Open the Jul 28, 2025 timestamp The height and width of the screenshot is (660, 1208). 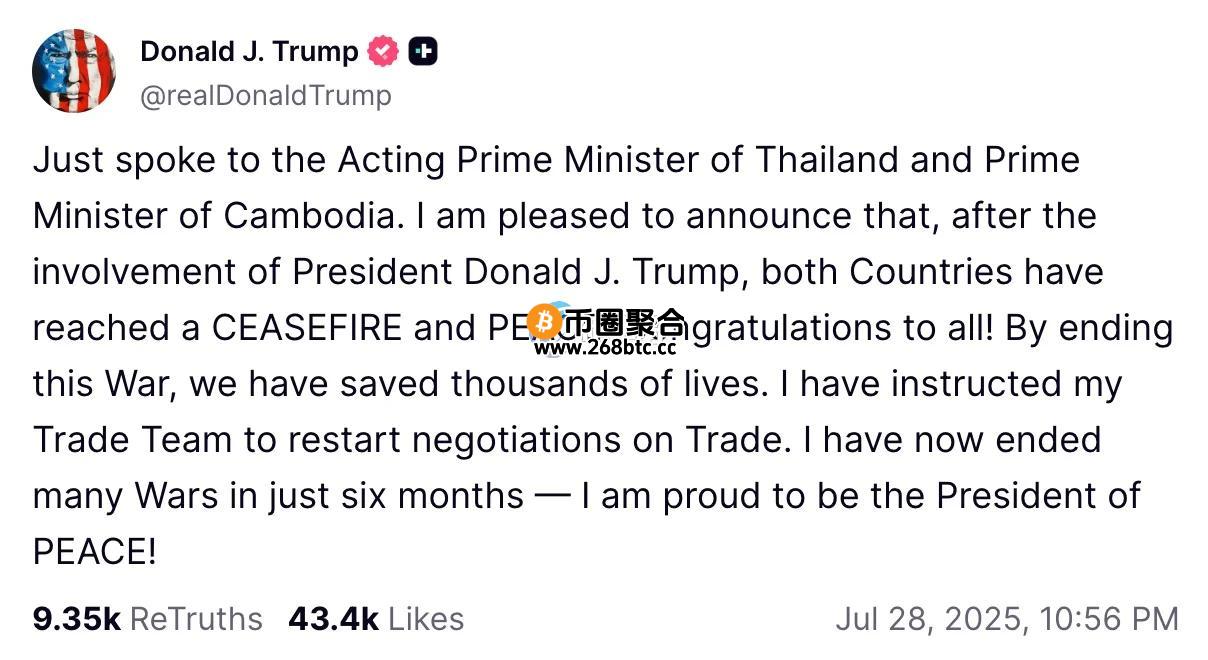pyautogui.click(x=1007, y=619)
